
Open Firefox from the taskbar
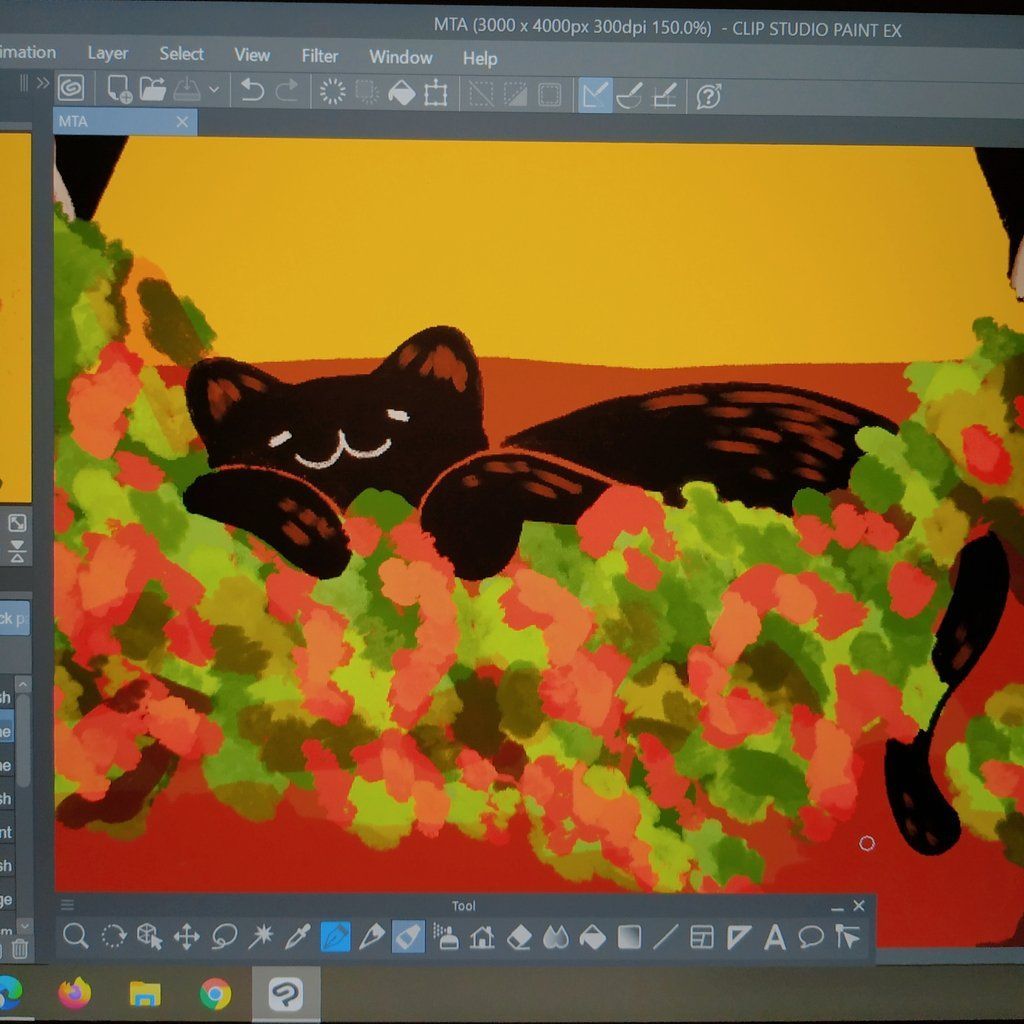tap(74, 993)
